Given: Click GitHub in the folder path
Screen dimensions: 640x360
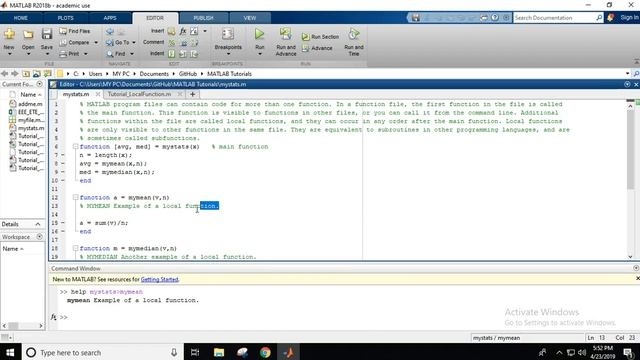Looking at the screenshot, I should click(188, 74).
